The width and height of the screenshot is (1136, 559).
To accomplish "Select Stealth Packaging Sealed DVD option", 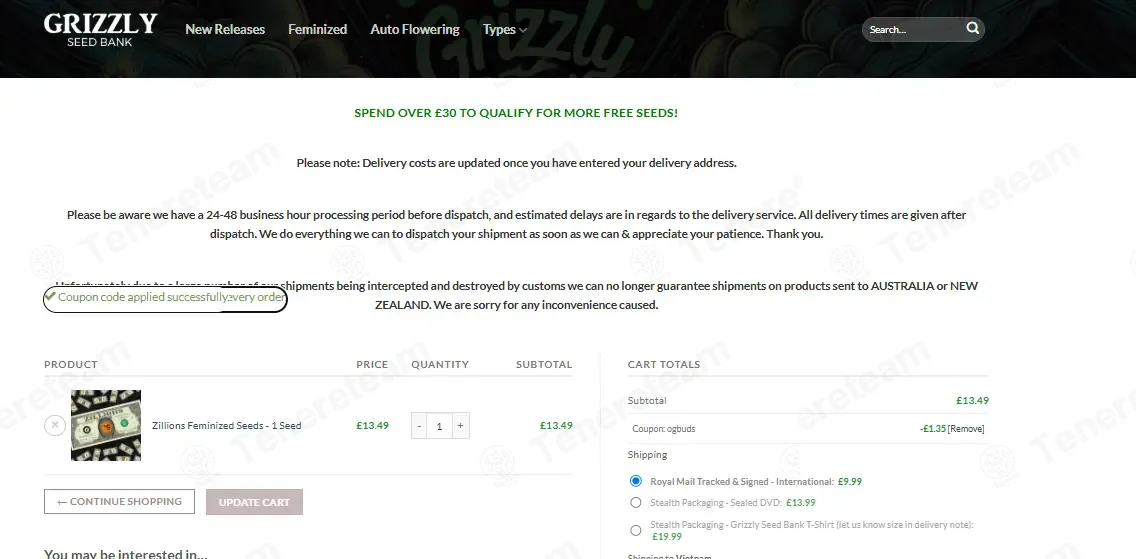I will 635,502.
